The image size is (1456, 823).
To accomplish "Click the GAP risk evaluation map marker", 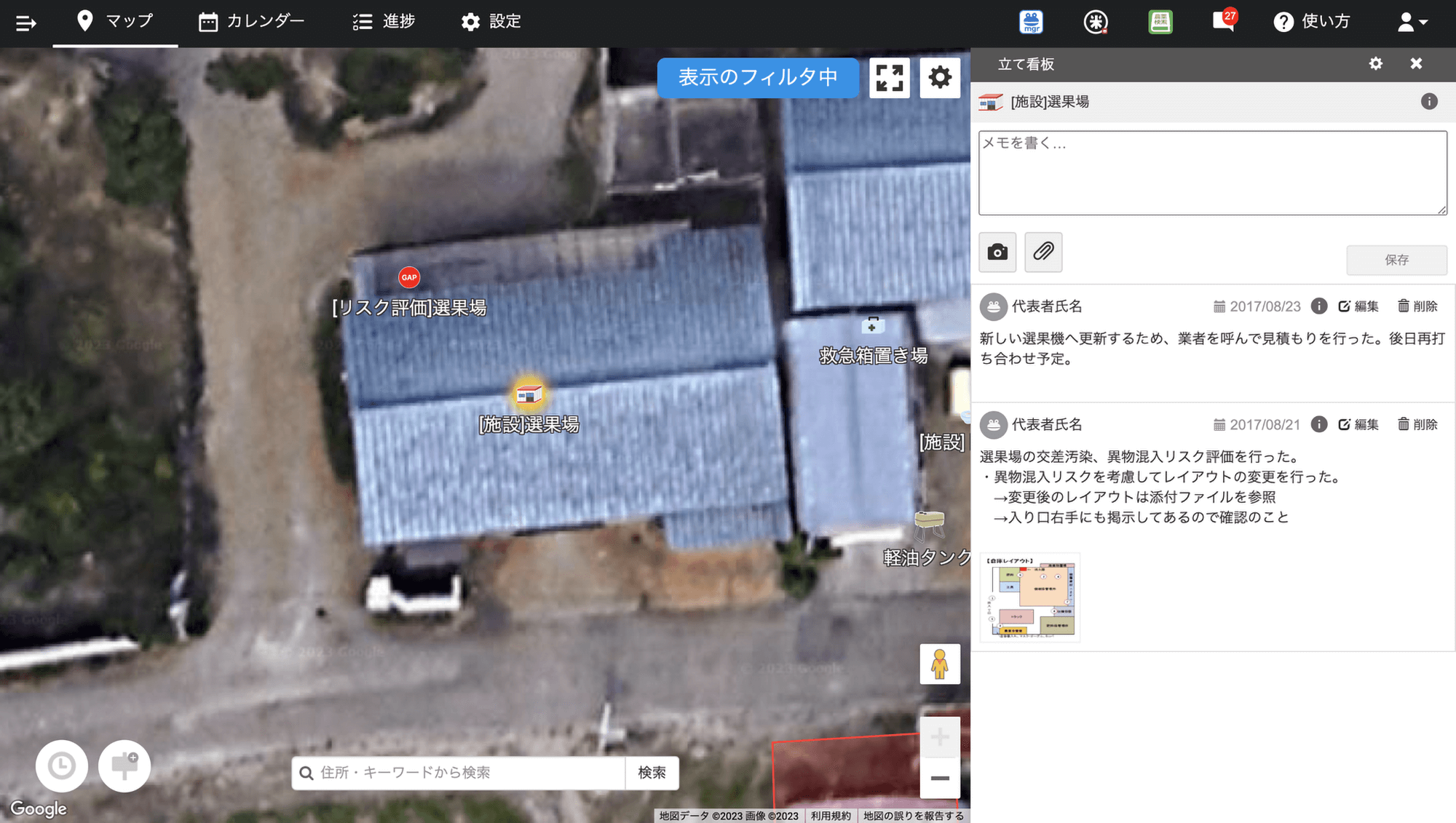I will [409, 277].
